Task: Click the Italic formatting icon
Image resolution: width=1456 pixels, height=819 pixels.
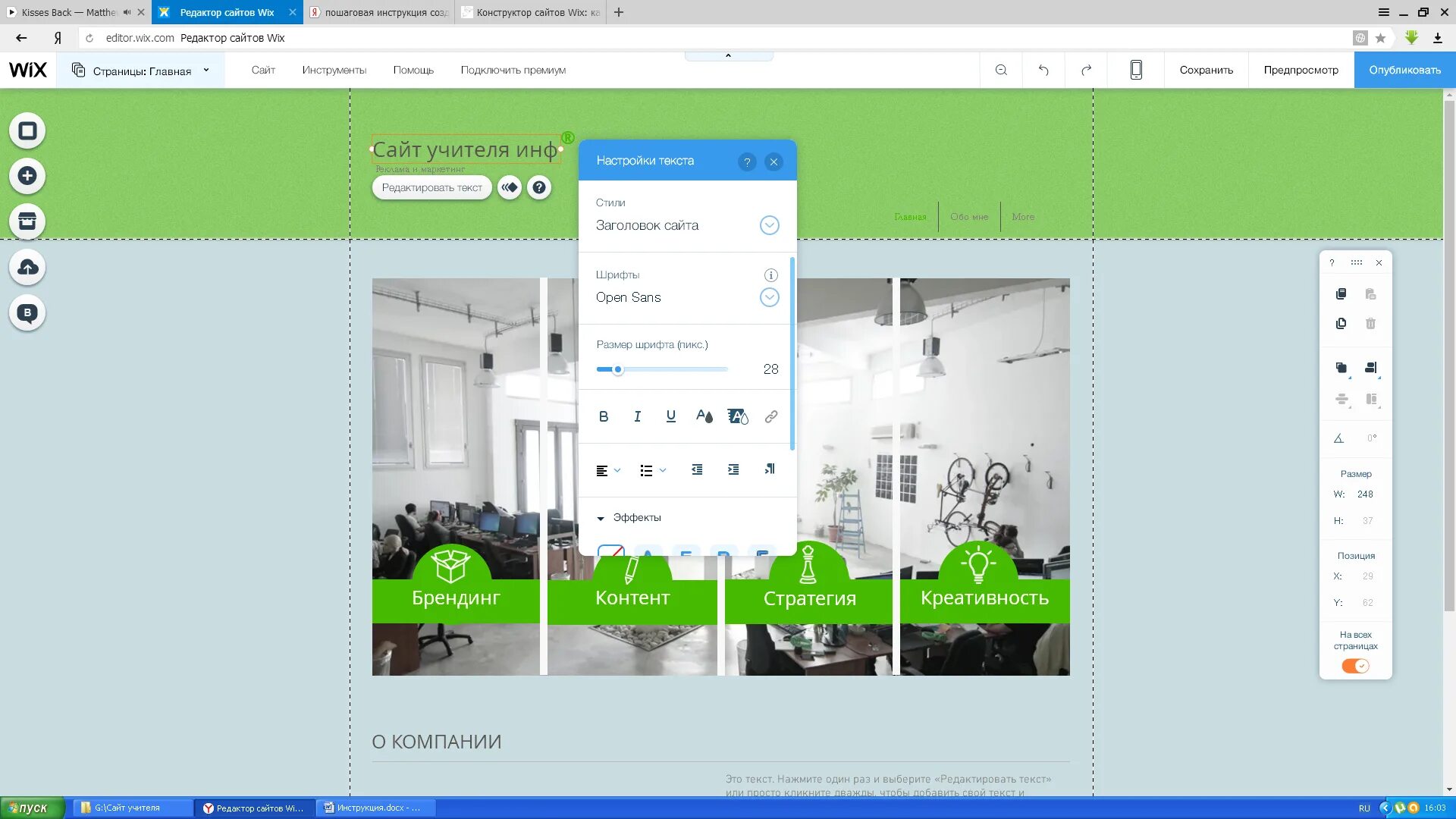Action: (x=637, y=416)
